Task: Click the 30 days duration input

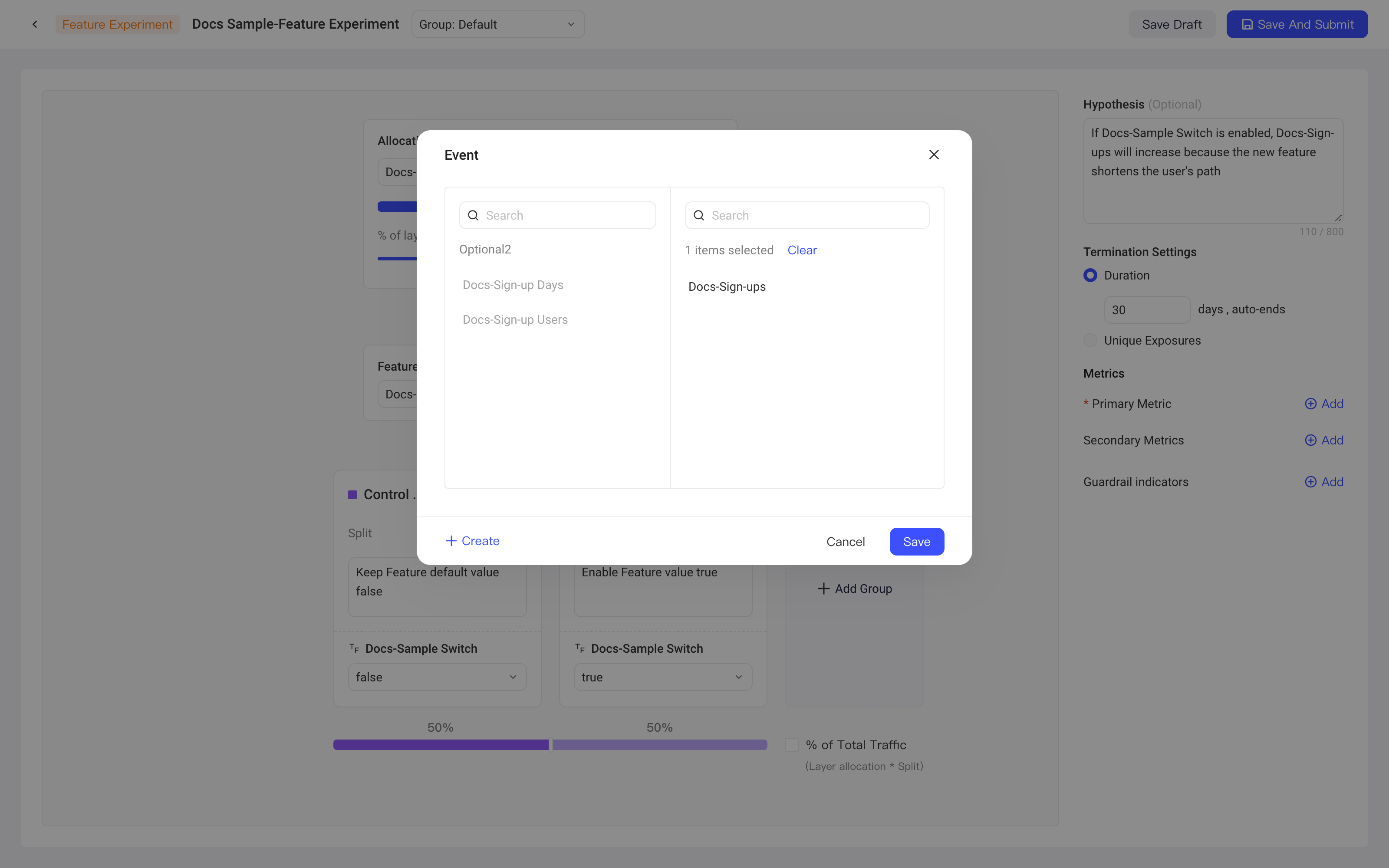Action: tap(1147, 310)
